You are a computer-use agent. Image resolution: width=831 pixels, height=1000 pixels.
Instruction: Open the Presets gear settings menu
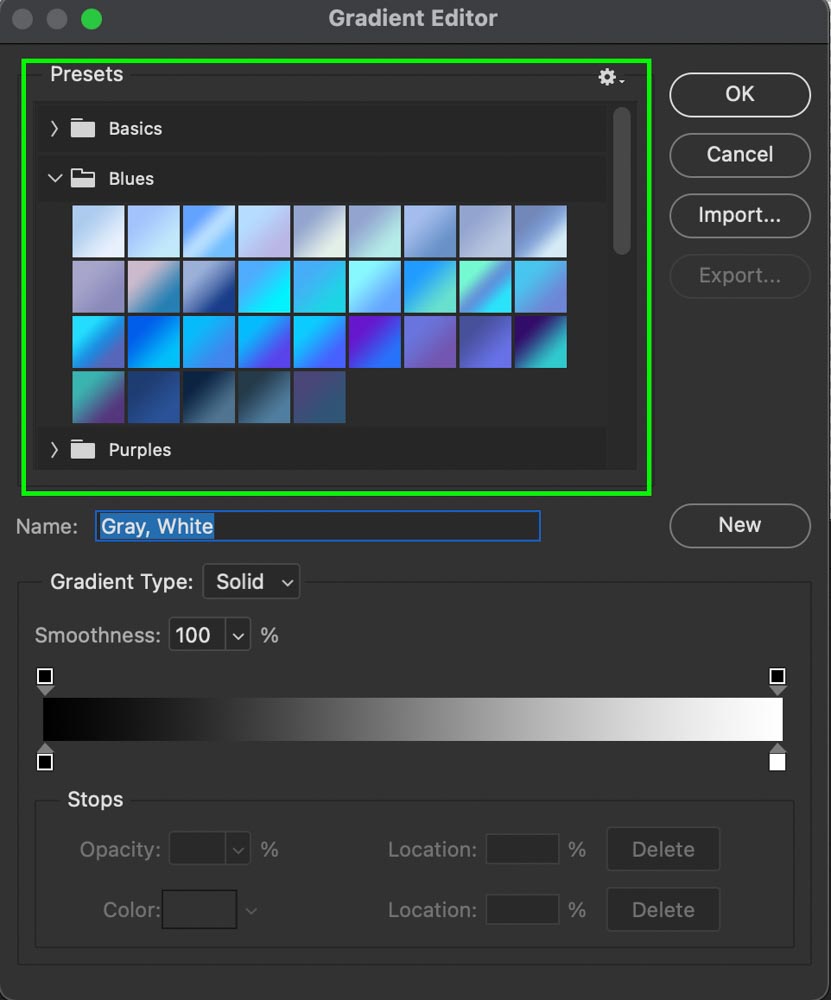click(x=611, y=77)
